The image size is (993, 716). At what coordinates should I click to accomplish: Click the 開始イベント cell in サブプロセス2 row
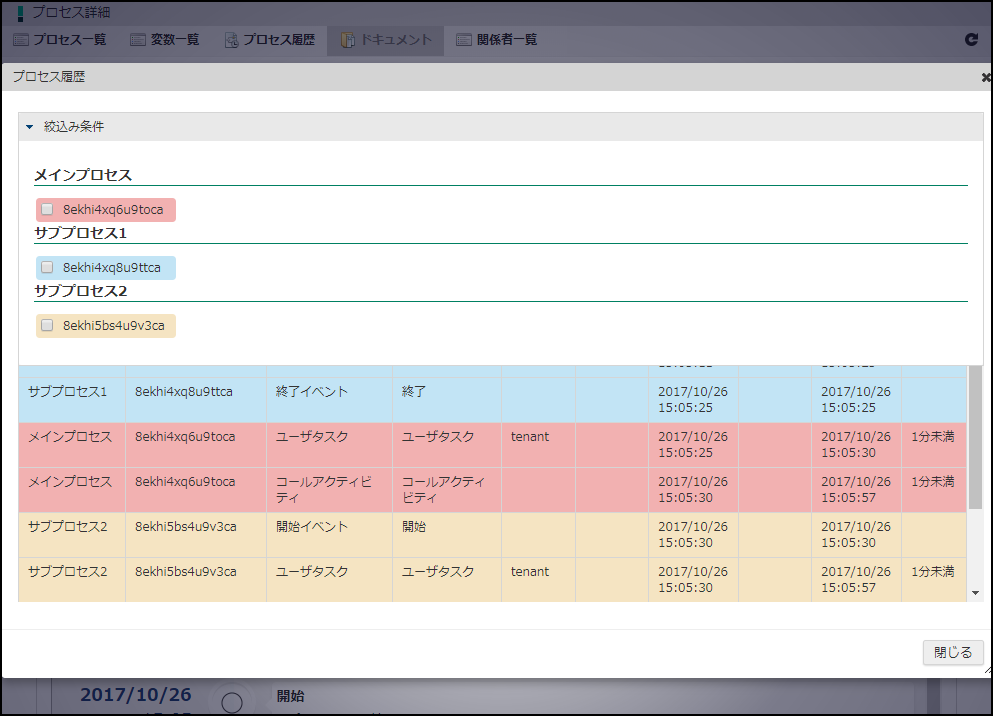pyautogui.click(x=329, y=535)
